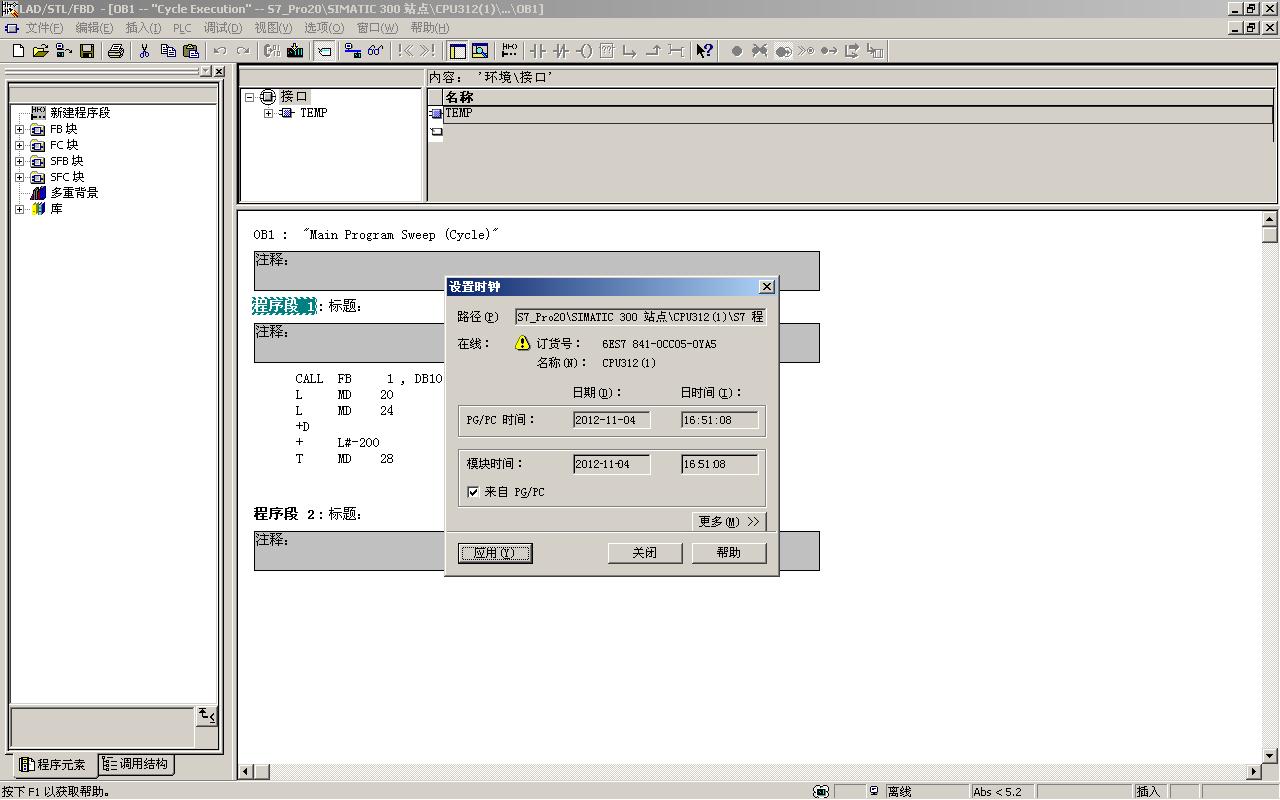The width and height of the screenshot is (1280, 800).
Task: Open the 窗口(W) menu
Action: click(x=377, y=28)
